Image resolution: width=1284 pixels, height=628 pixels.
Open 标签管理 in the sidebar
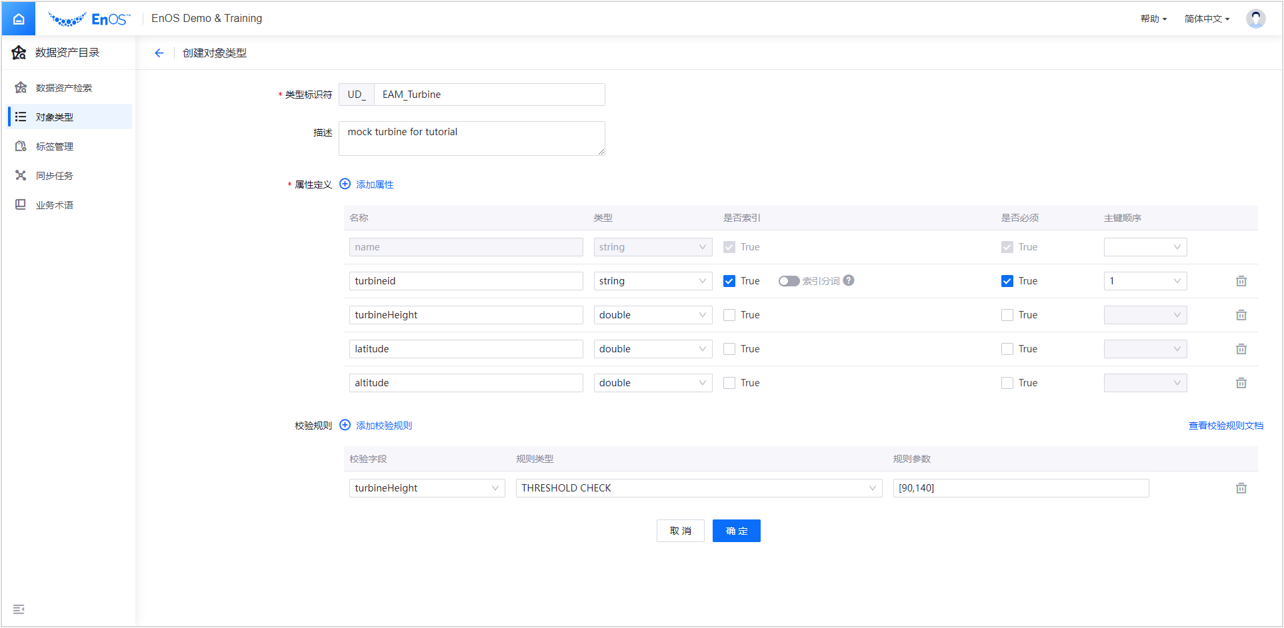click(55, 147)
